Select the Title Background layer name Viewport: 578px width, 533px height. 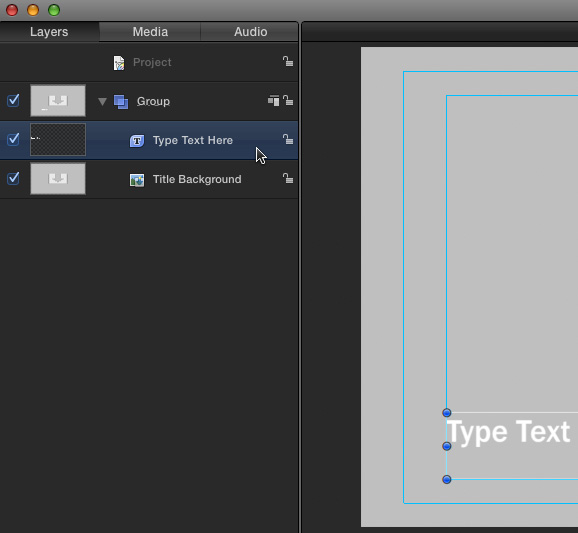(x=197, y=180)
